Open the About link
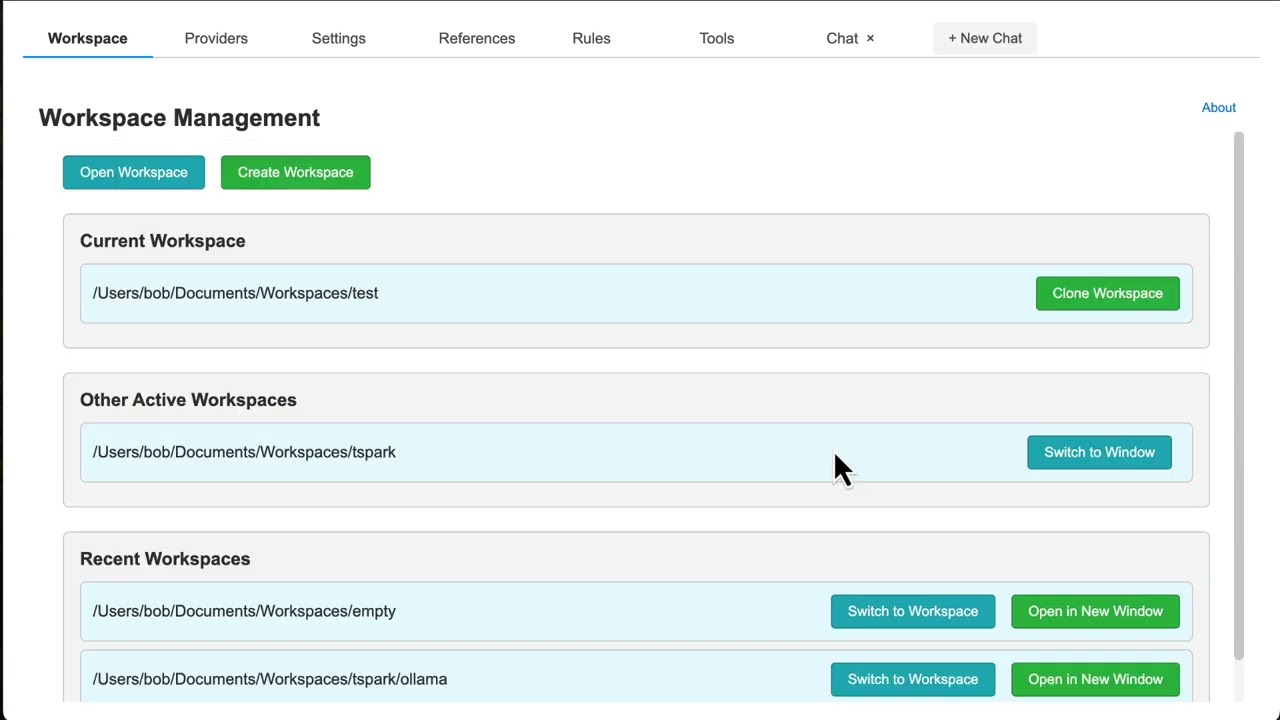This screenshot has height=720, width=1280. [x=1218, y=107]
